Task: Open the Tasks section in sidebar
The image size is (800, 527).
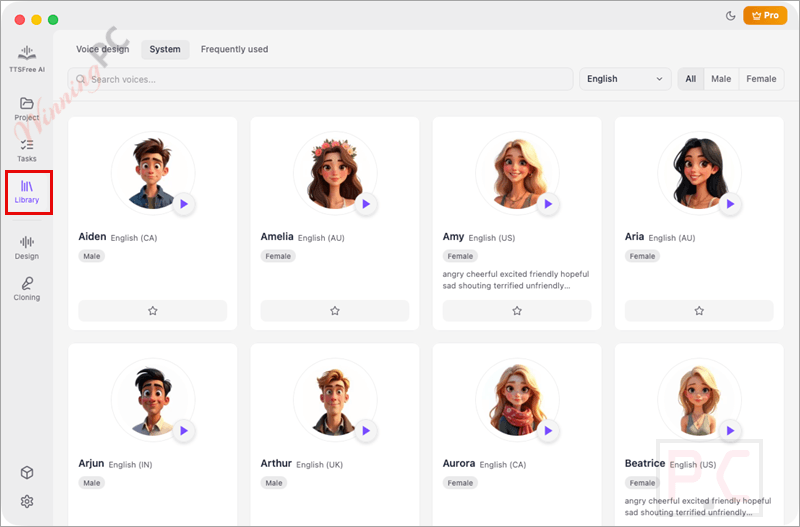Action: coord(27,150)
